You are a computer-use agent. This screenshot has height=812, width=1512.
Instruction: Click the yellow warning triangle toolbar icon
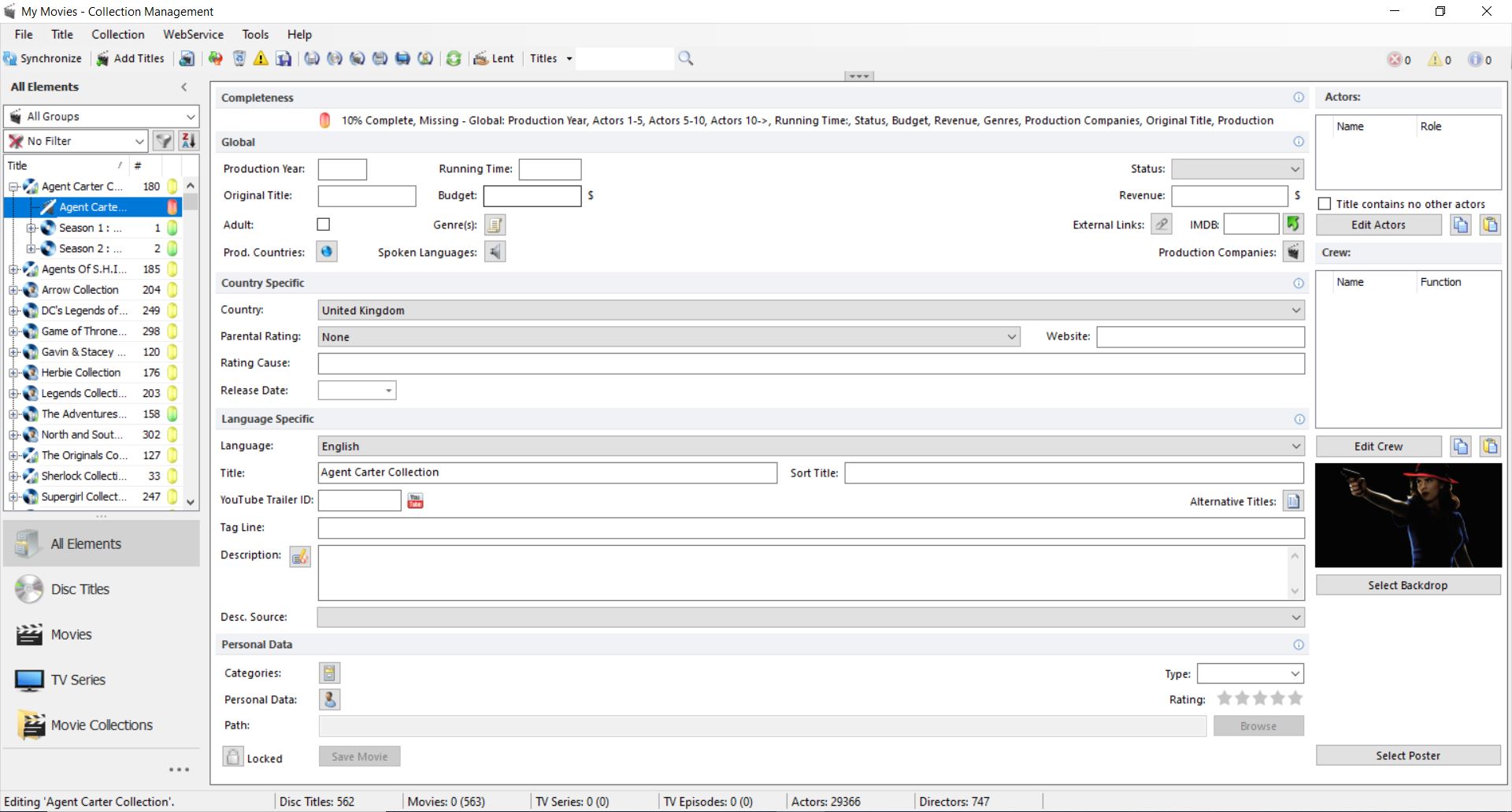click(x=261, y=58)
